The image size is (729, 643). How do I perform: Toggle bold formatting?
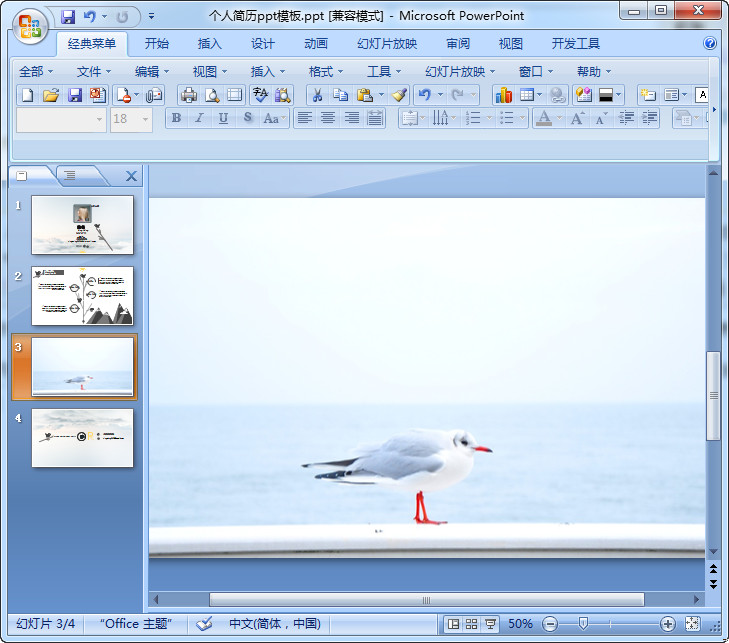176,118
